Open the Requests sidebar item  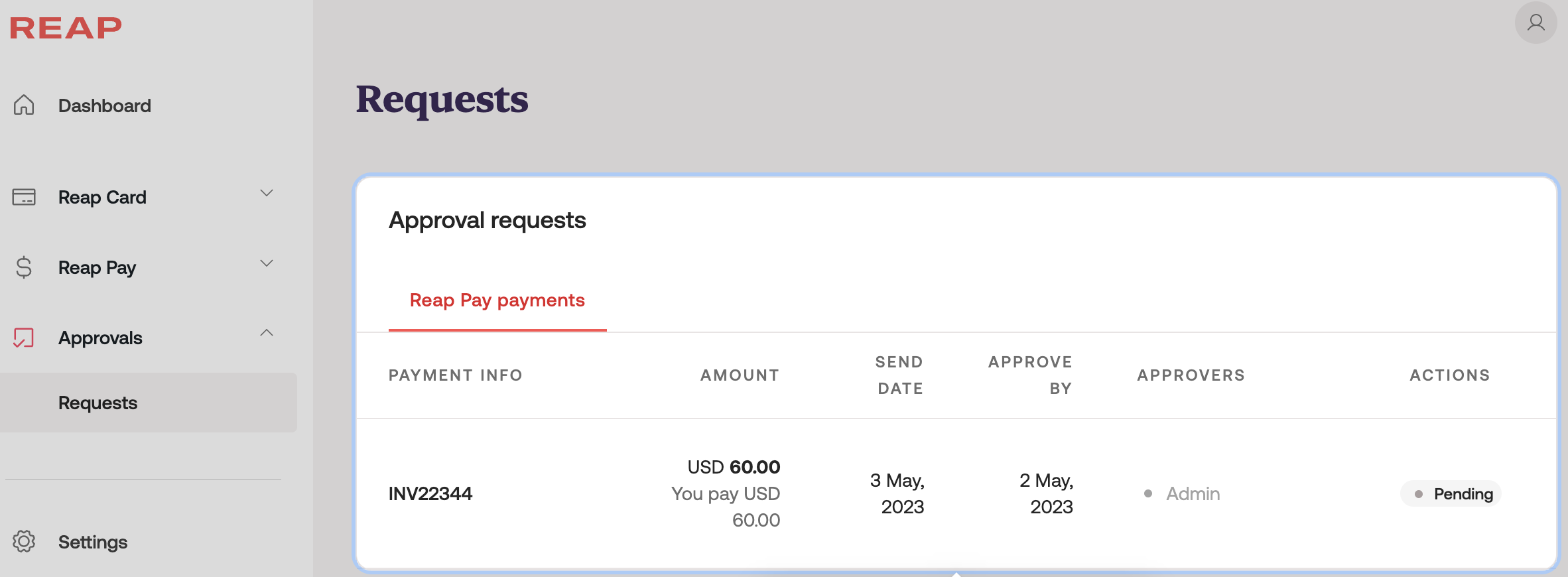tap(98, 403)
